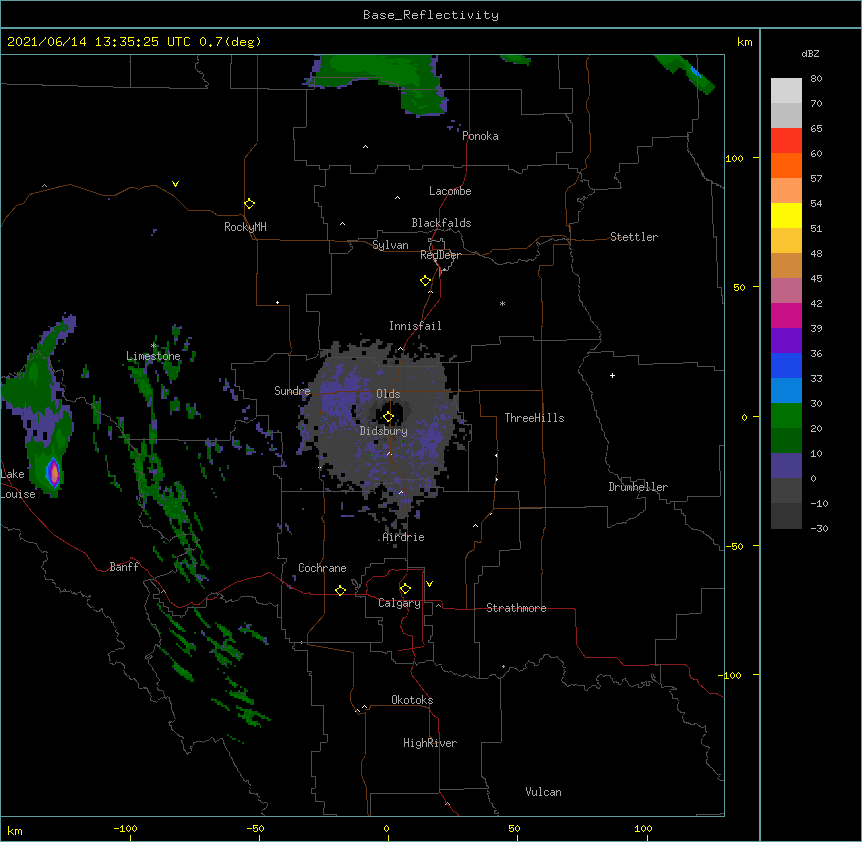Click the blue echo in the top-right green band
Image resolution: width=862 pixels, height=842 pixels.
click(x=695, y=72)
